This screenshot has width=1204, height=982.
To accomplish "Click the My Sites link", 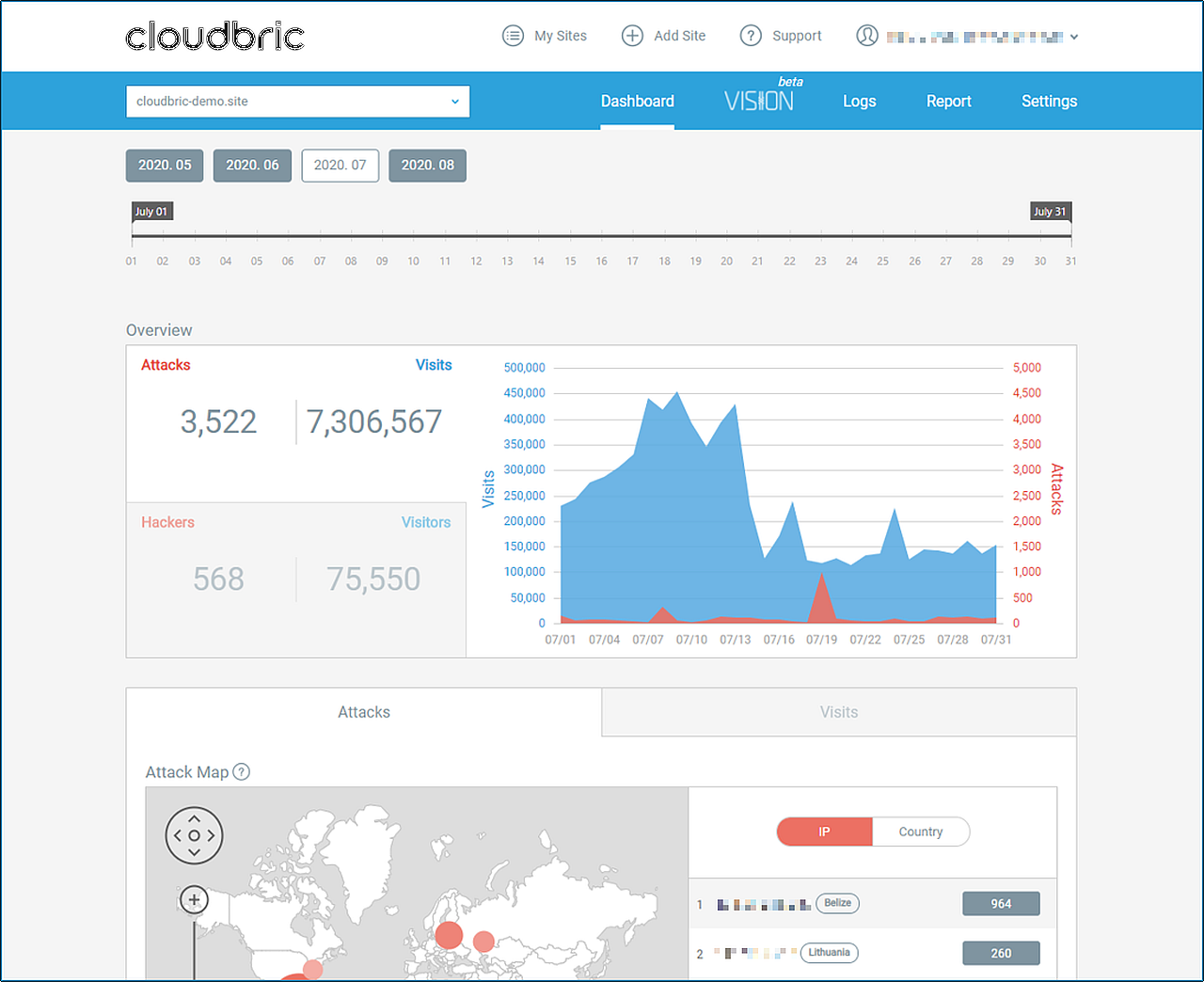I will point(561,36).
